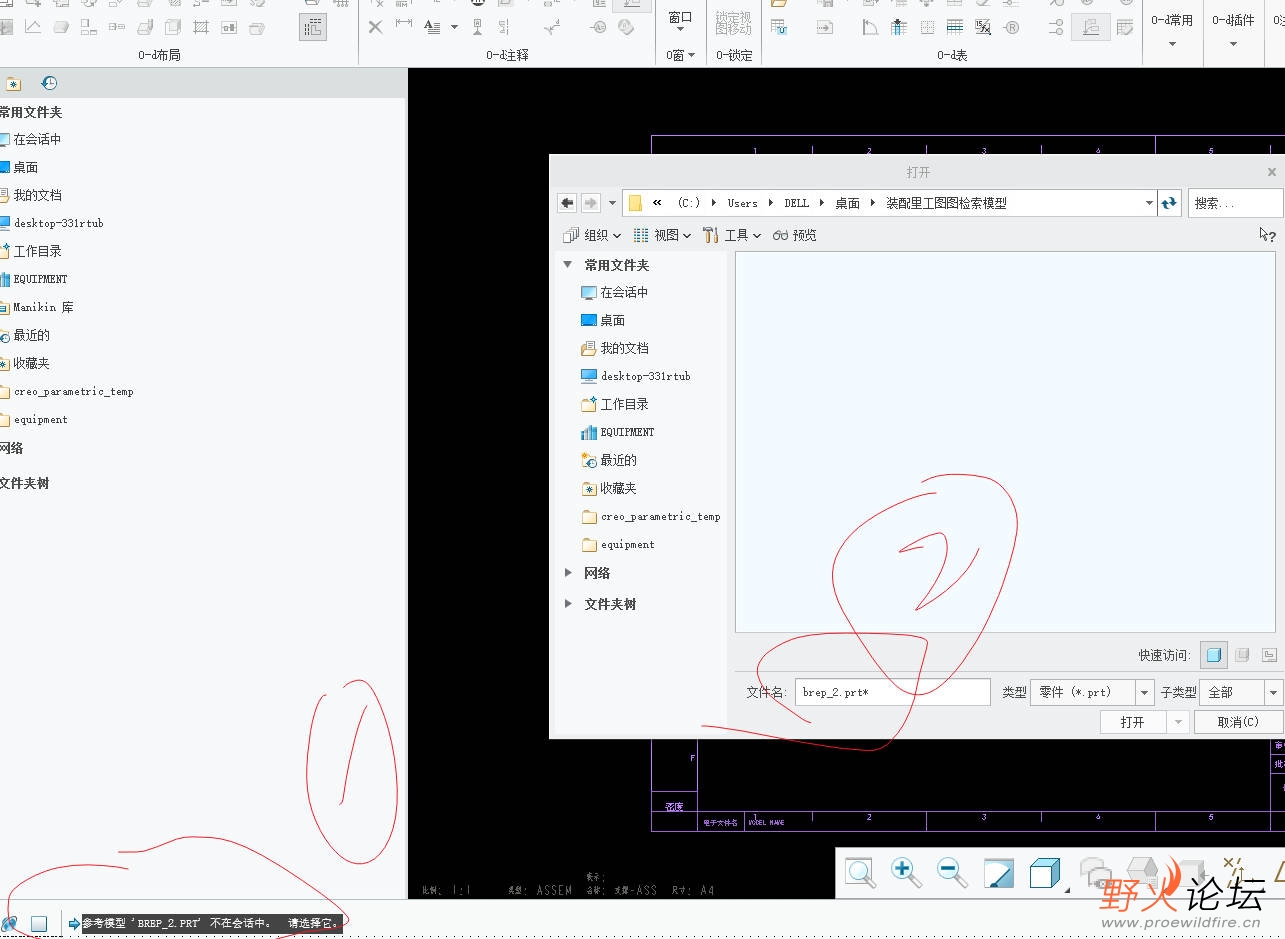The width and height of the screenshot is (1285, 939).
Task: Expand the 网络 node in the dialog tree
Action: 569,572
